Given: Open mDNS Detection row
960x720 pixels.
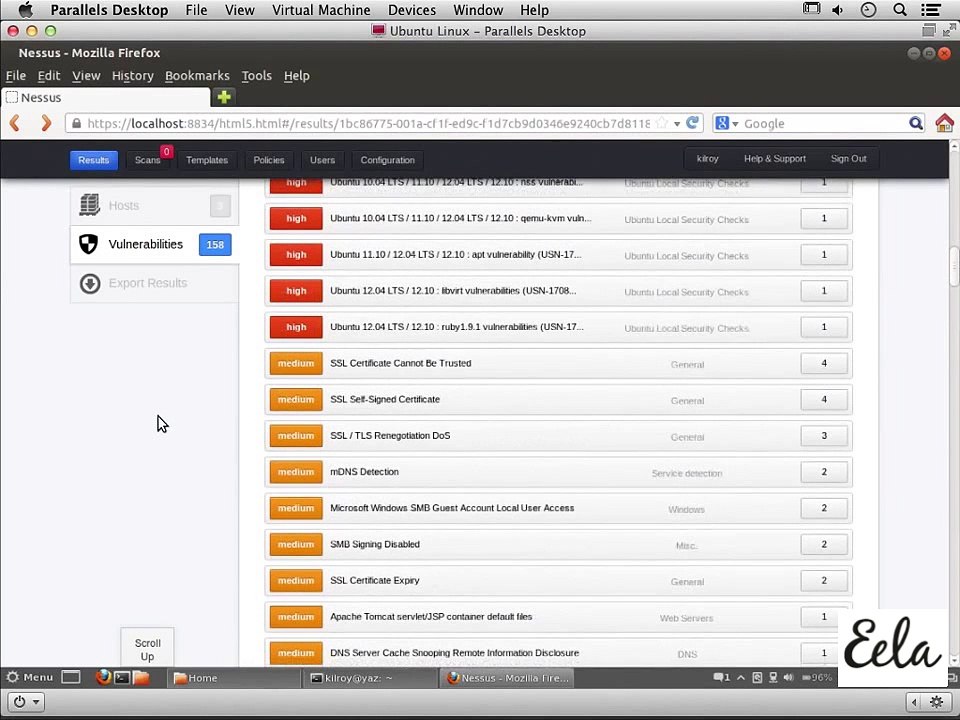Looking at the screenshot, I should click(x=558, y=472).
